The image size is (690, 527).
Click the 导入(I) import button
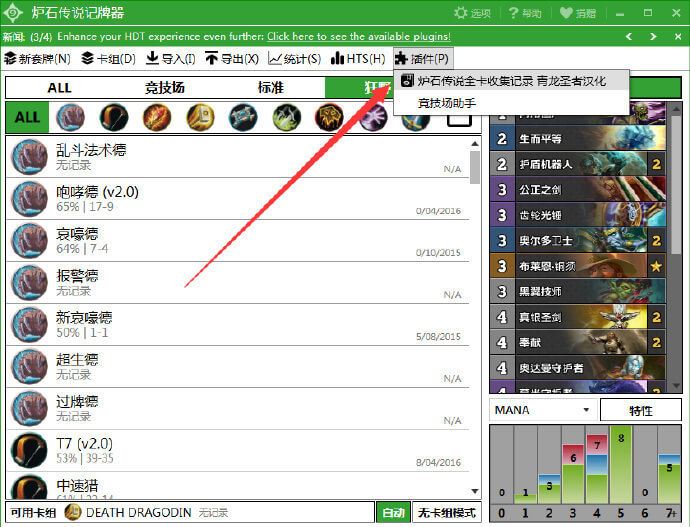[170, 59]
